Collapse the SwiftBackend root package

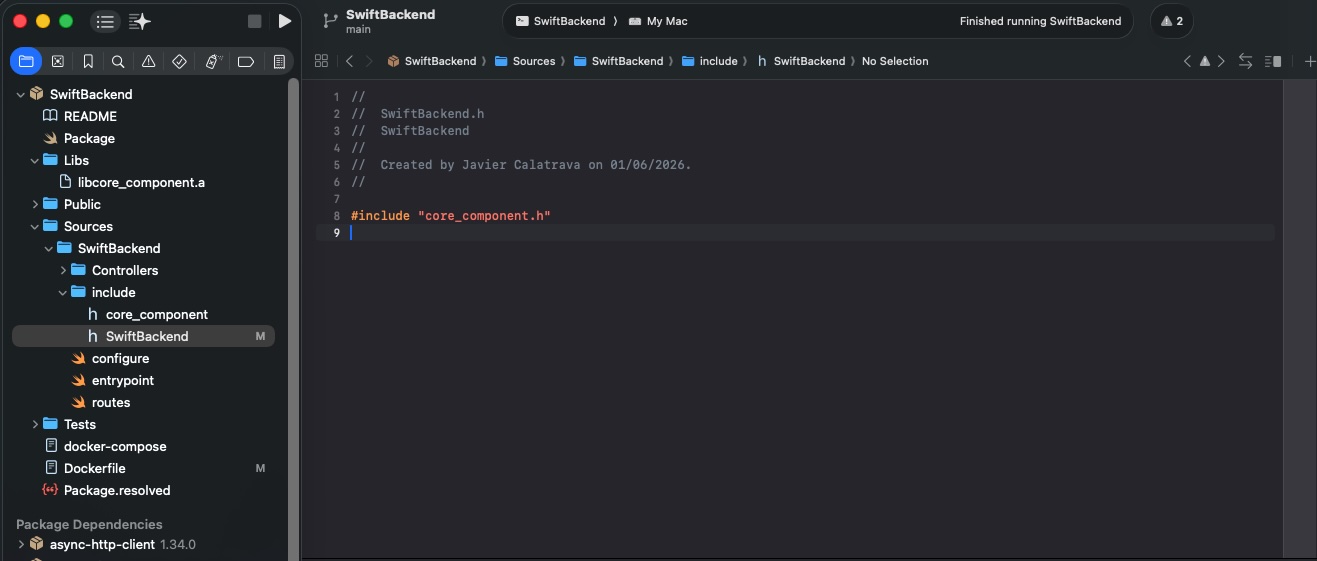click(21, 94)
